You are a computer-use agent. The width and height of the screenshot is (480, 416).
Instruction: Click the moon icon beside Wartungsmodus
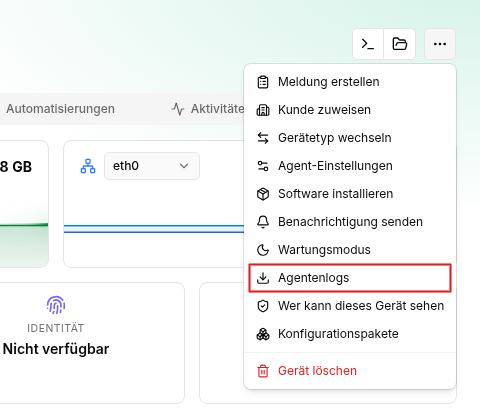(263, 250)
